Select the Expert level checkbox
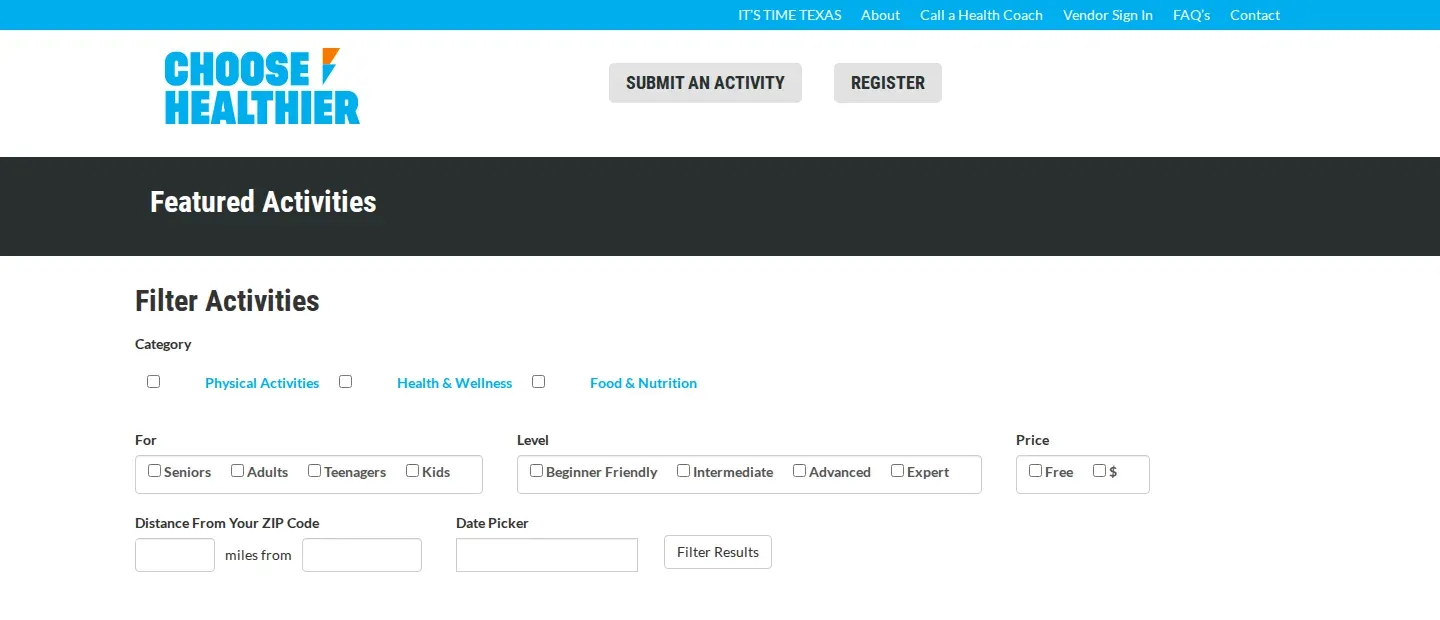The width and height of the screenshot is (1440, 620). coord(897,470)
